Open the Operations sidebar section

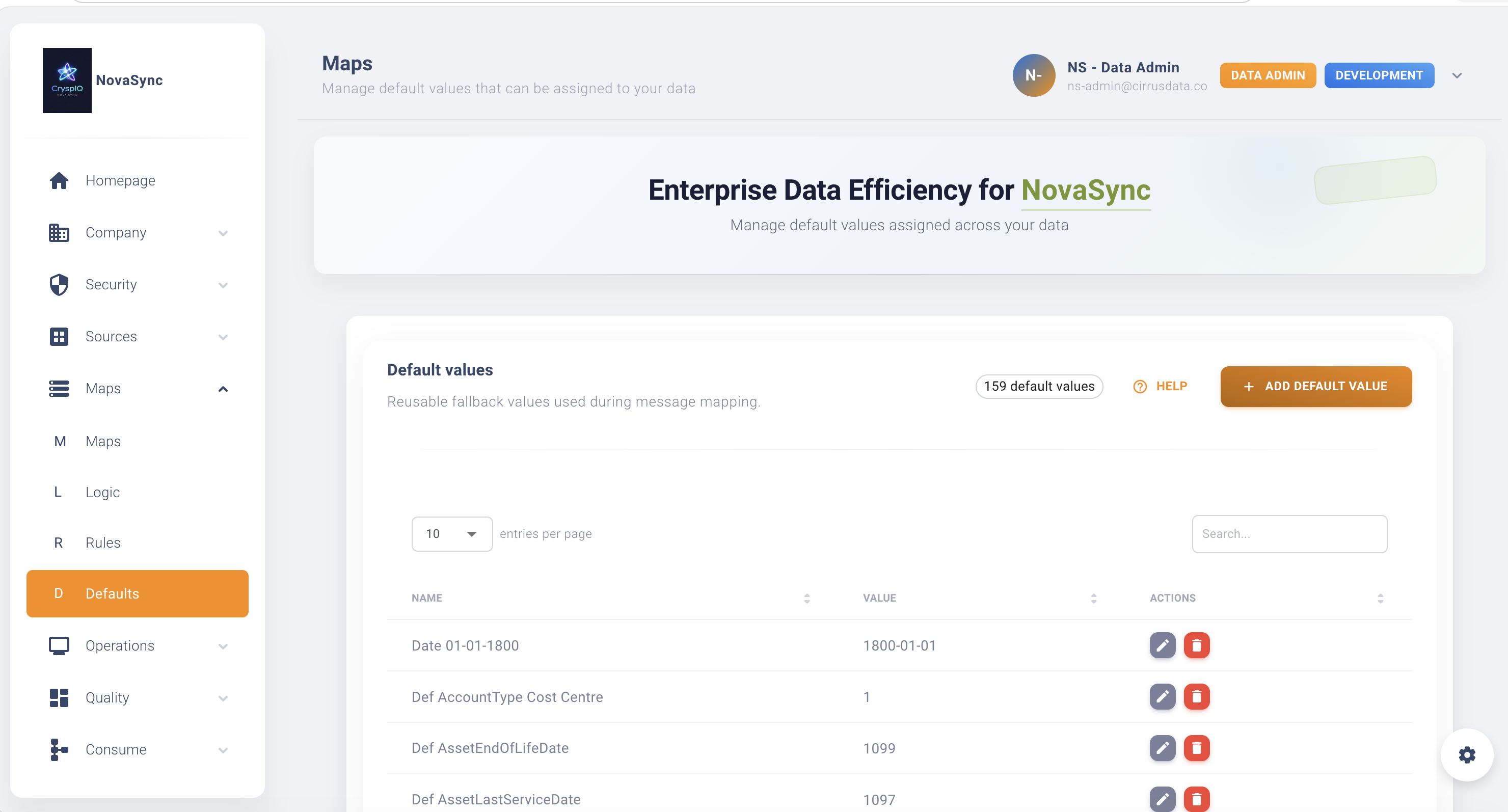pos(138,646)
